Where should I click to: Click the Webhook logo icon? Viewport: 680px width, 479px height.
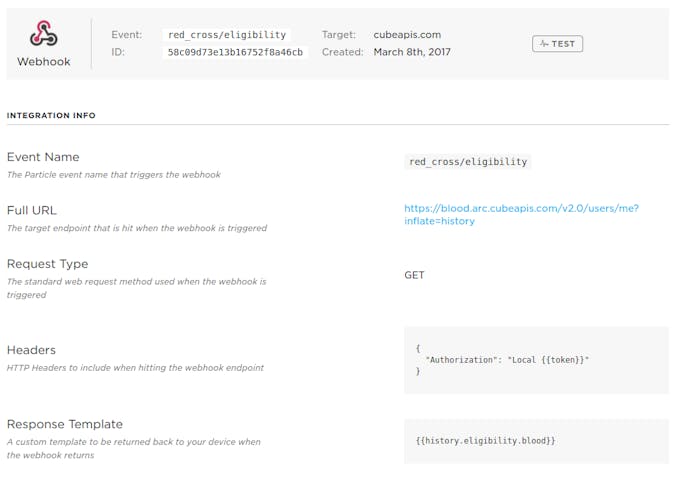click(43, 34)
